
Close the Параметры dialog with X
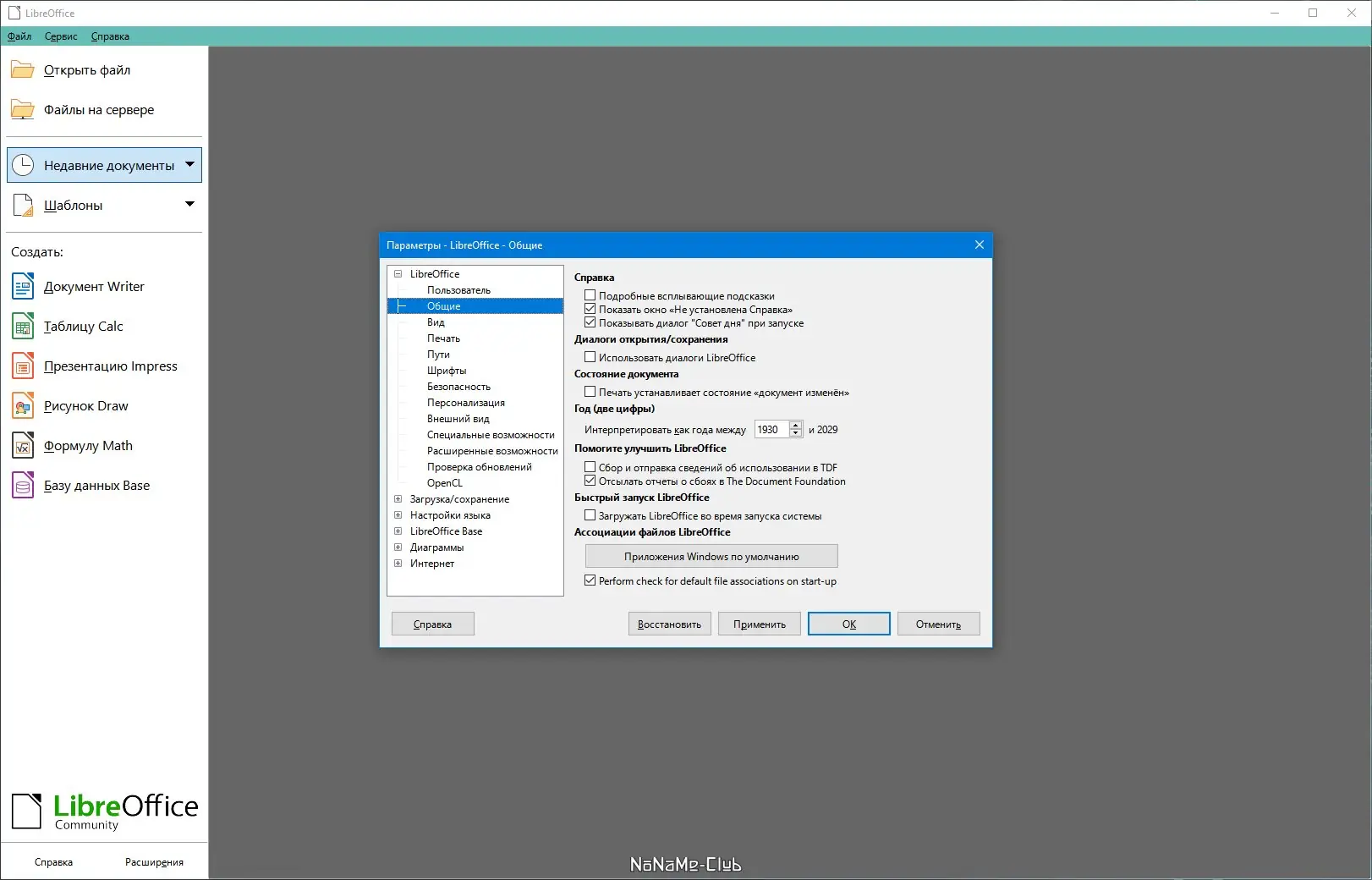click(x=979, y=245)
